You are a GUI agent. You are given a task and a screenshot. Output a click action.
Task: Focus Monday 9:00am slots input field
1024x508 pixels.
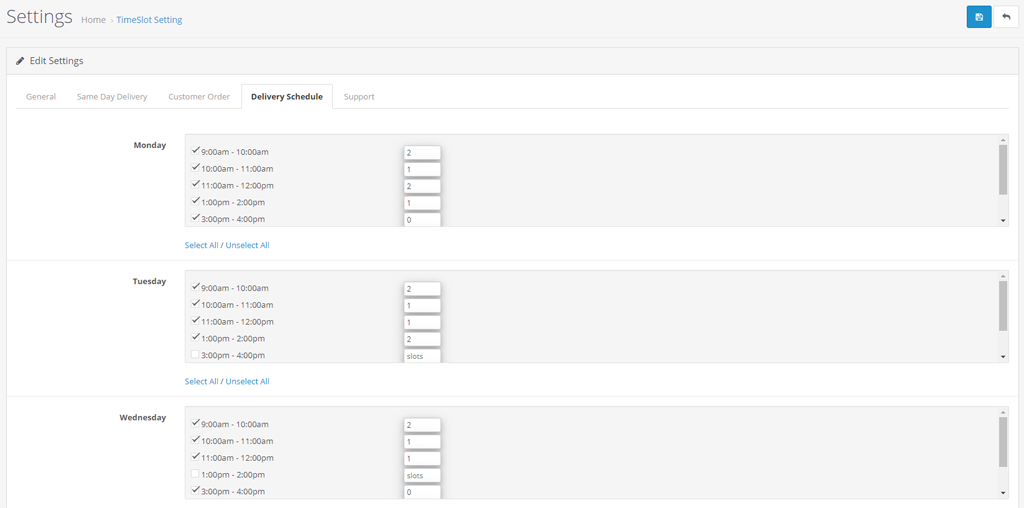422,153
